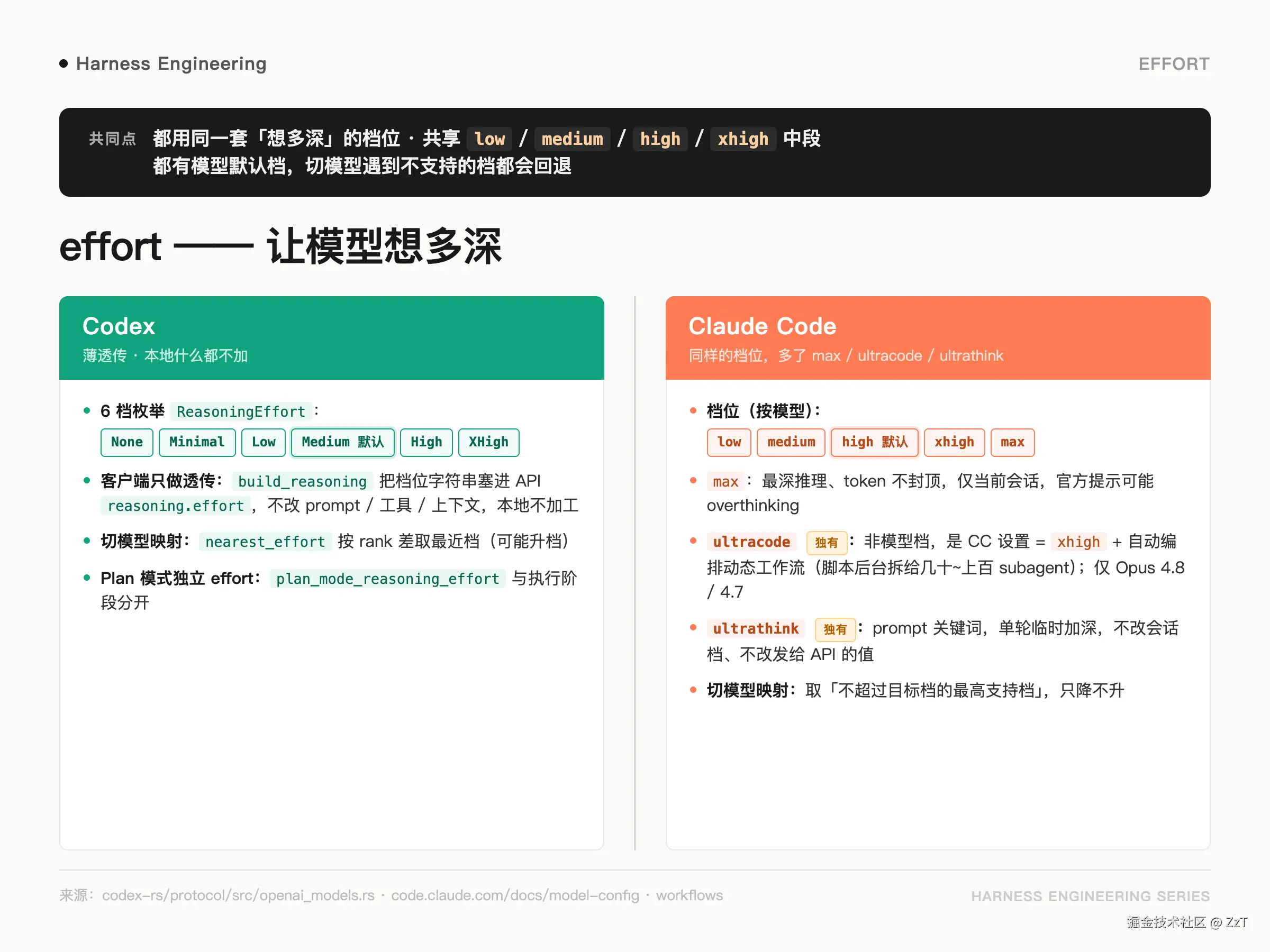Click the 'ultracode' code label
Image resolution: width=1270 pixels, height=952 pixels.
(751, 542)
